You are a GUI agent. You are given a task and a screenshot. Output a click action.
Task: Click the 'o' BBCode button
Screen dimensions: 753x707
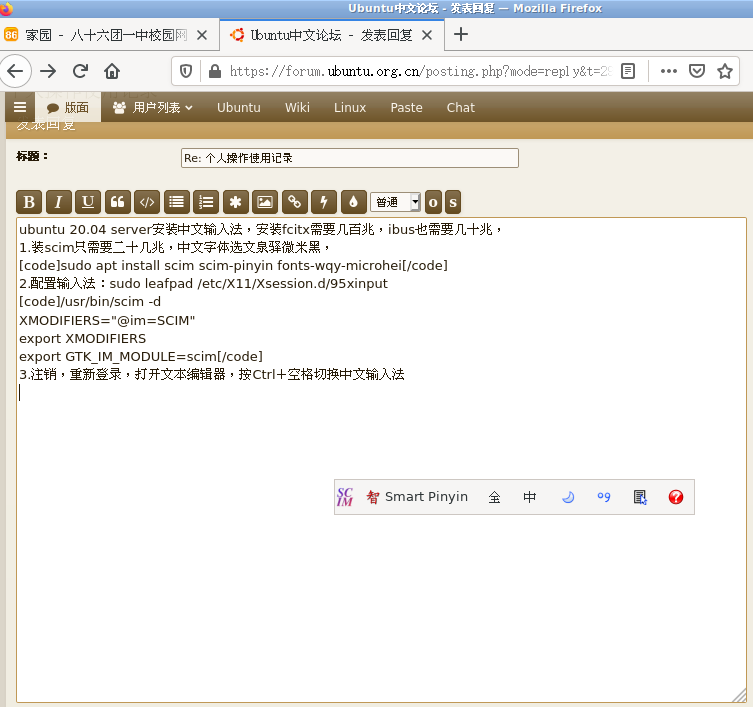(433, 202)
